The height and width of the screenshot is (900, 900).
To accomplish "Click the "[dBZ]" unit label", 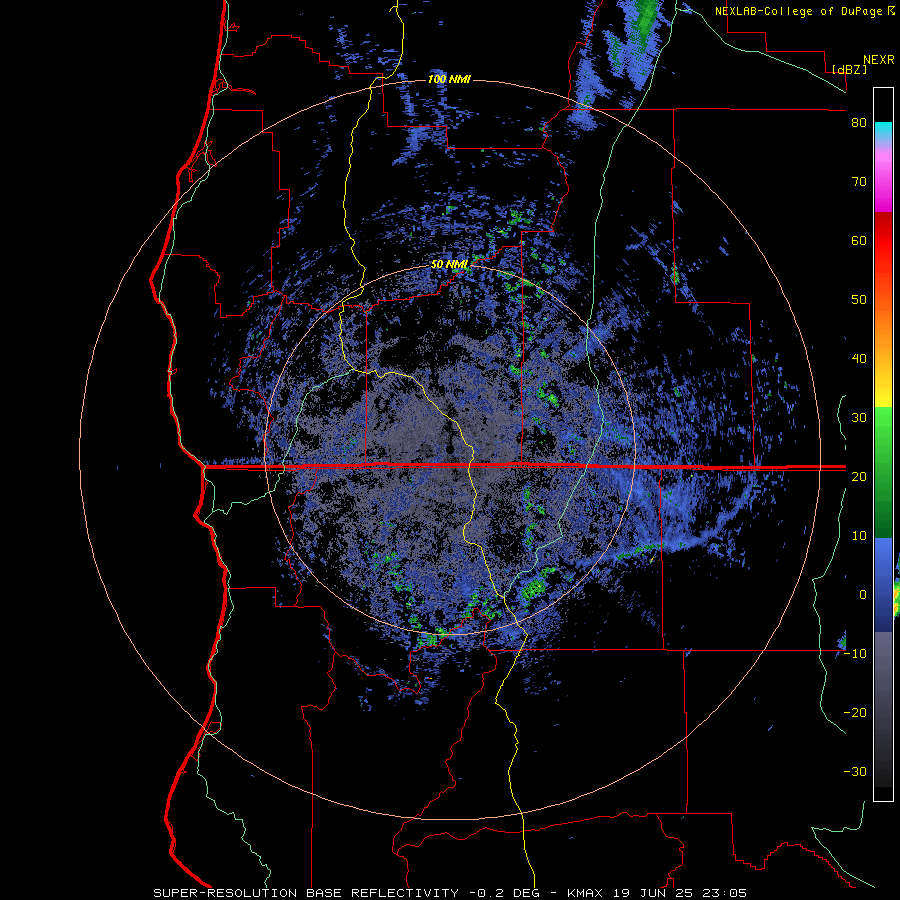I will point(849,69).
